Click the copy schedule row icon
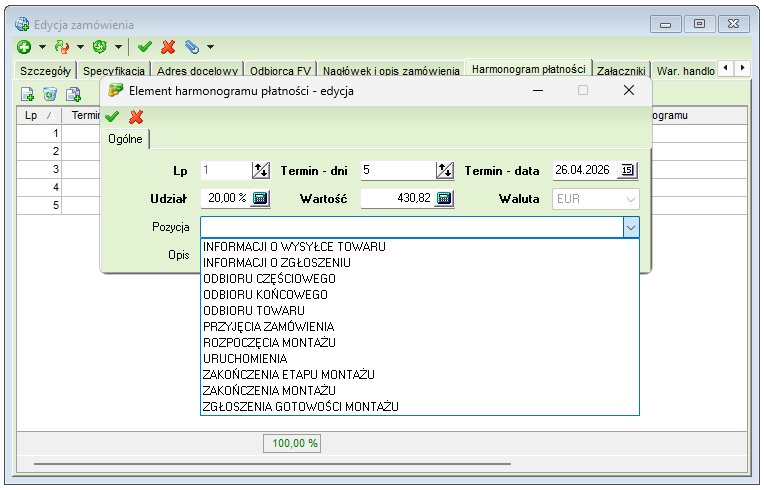Screen dimensions: 764x490 pyautogui.click(x=73, y=94)
